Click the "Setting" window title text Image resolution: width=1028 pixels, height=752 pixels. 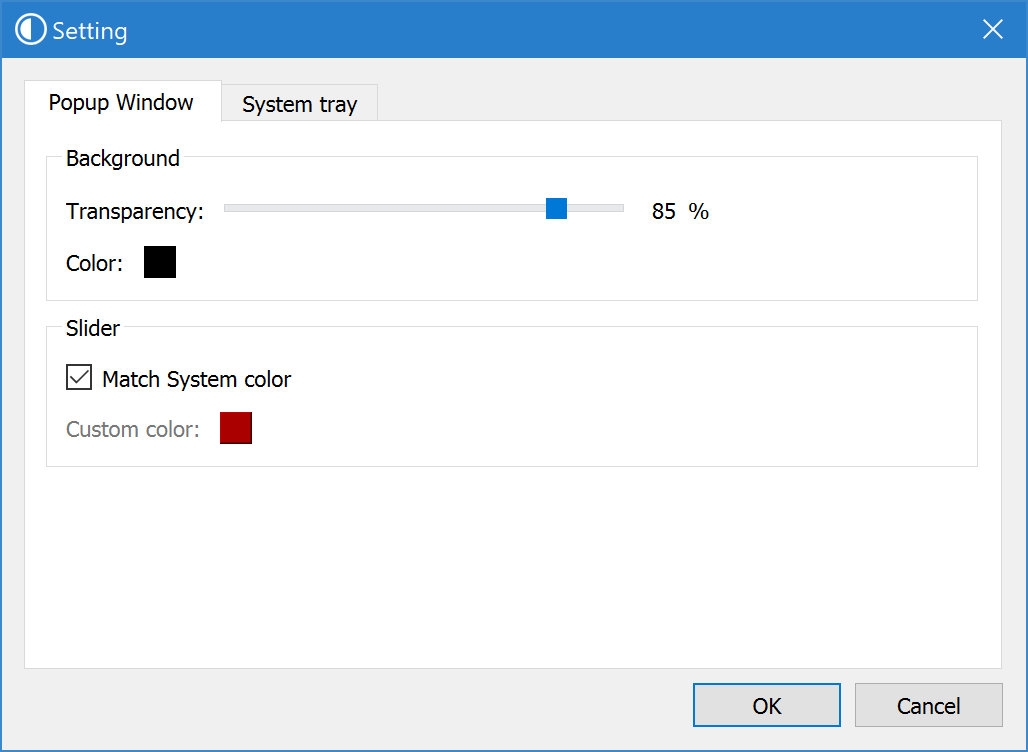pyautogui.click(x=90, y=31)
